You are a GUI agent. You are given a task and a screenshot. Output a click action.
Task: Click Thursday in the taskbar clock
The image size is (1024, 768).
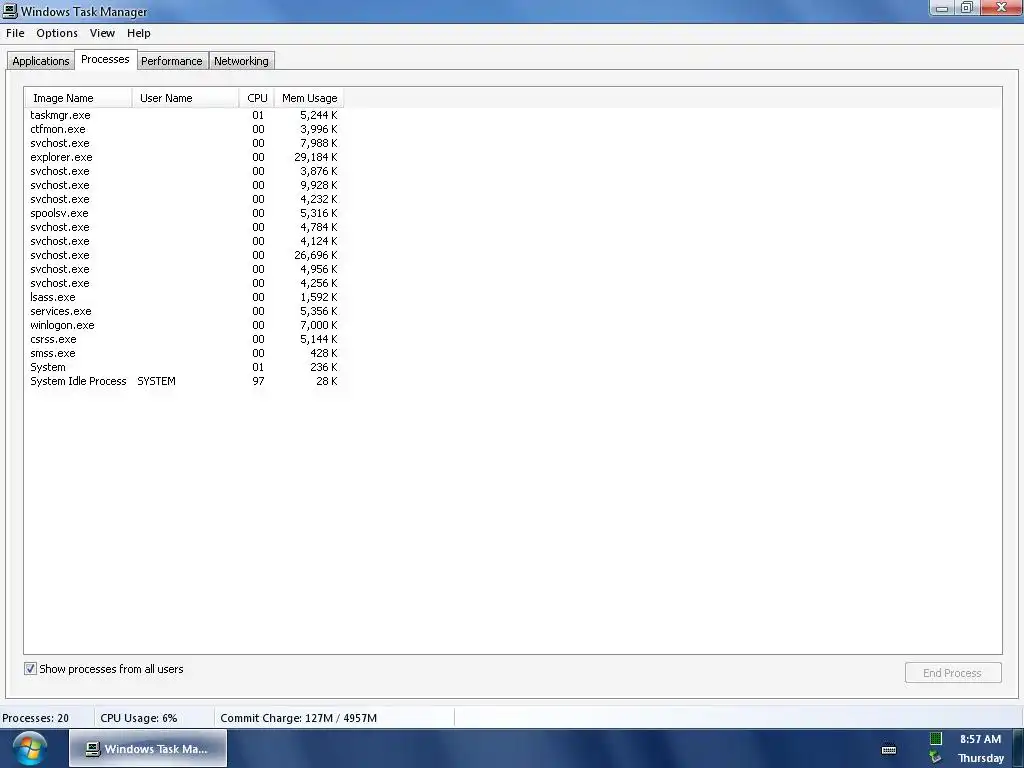tap(981, 758)
